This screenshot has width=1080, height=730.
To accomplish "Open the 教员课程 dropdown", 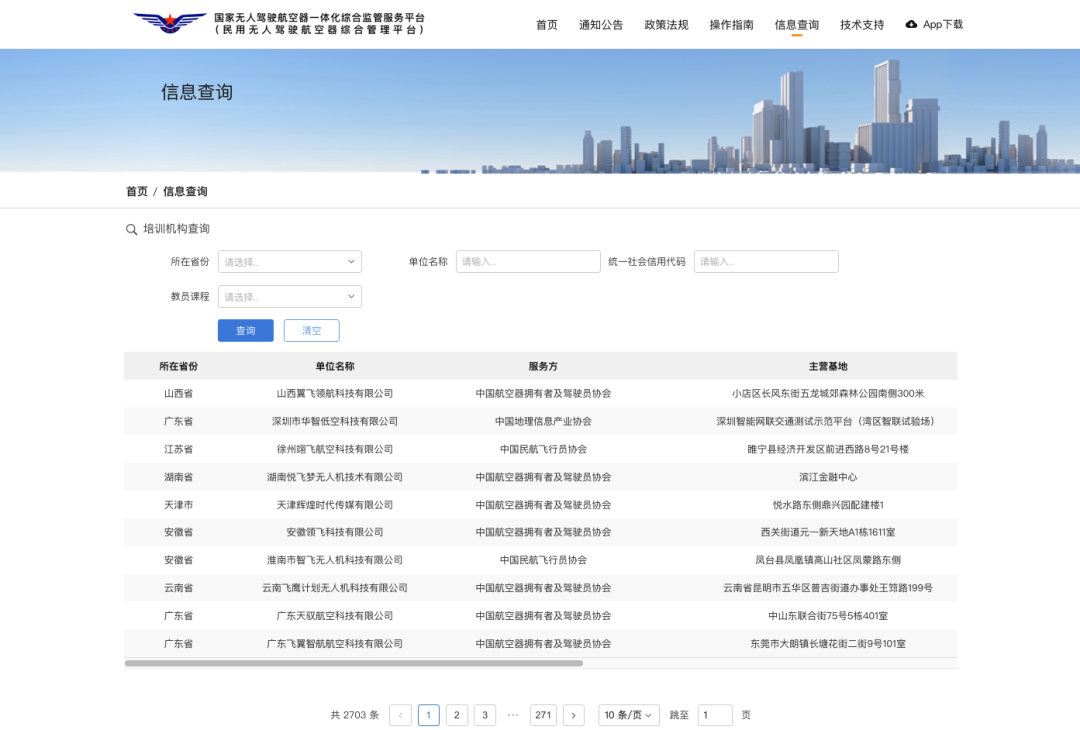I will click(x=289, y=297).
